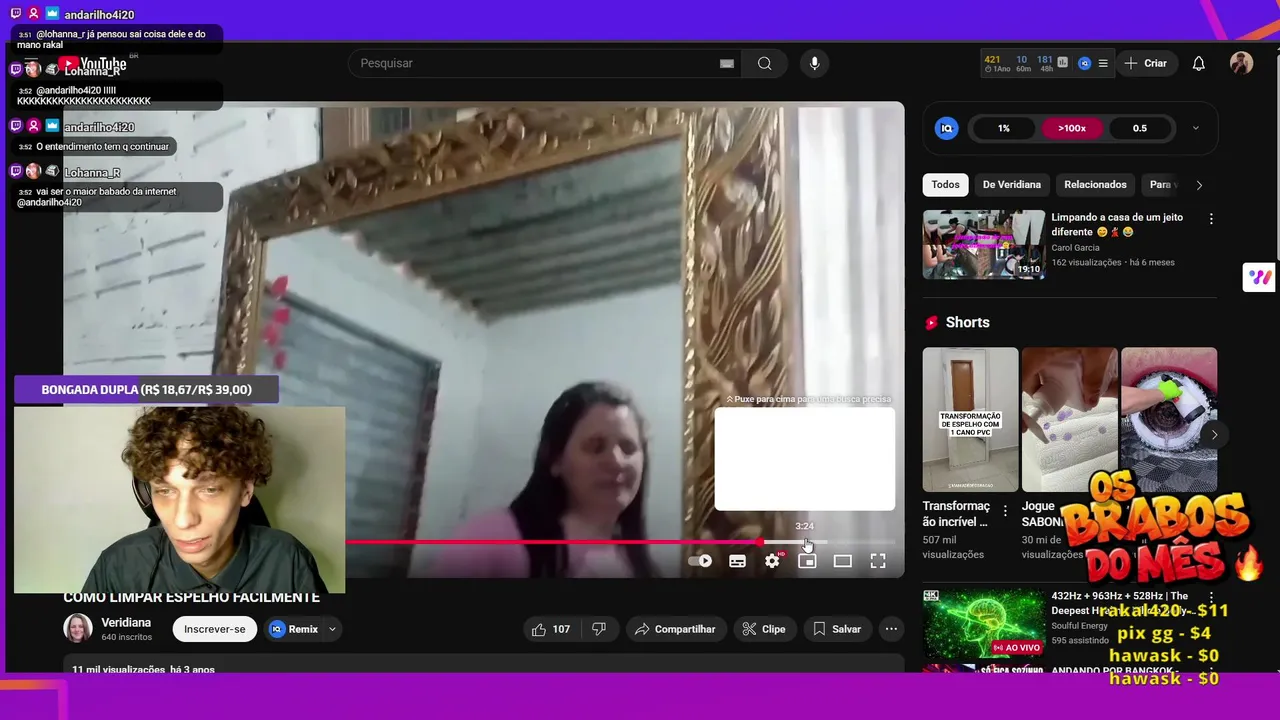This screenshot has height=720, width=1280.
Task: Click the 421 1Ano stat
Action: [x=995, y=63]
